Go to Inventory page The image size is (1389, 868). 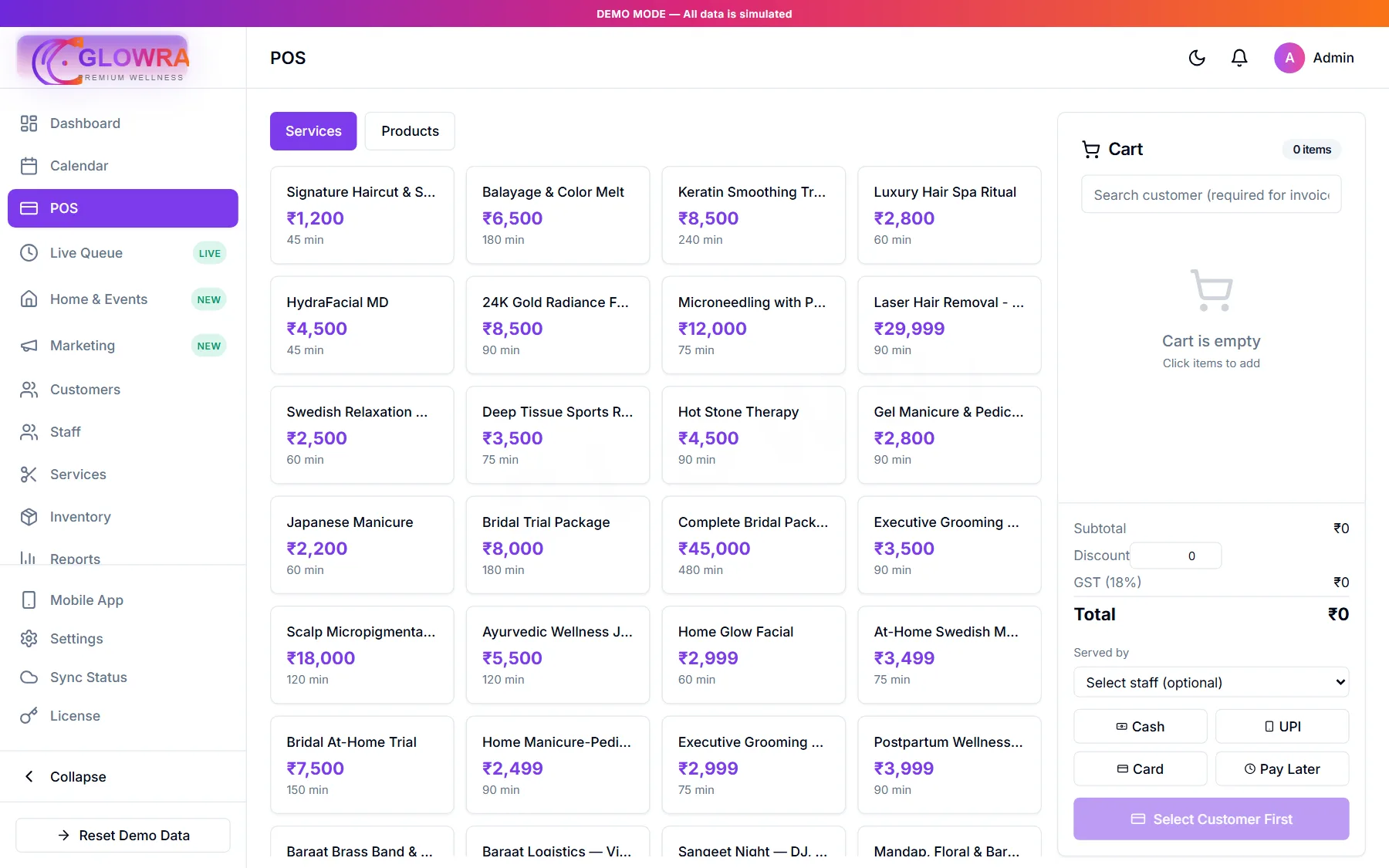coord(123,517)
